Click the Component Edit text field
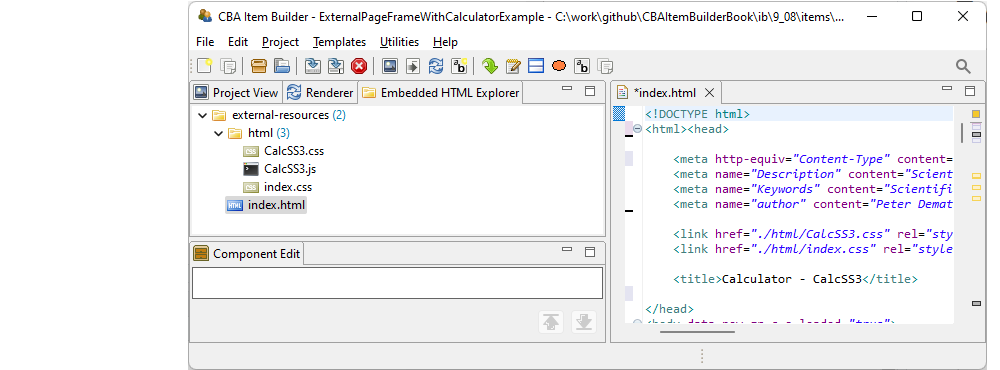Viewport: 1000px width, 370px height. click(x=397, y=283)
